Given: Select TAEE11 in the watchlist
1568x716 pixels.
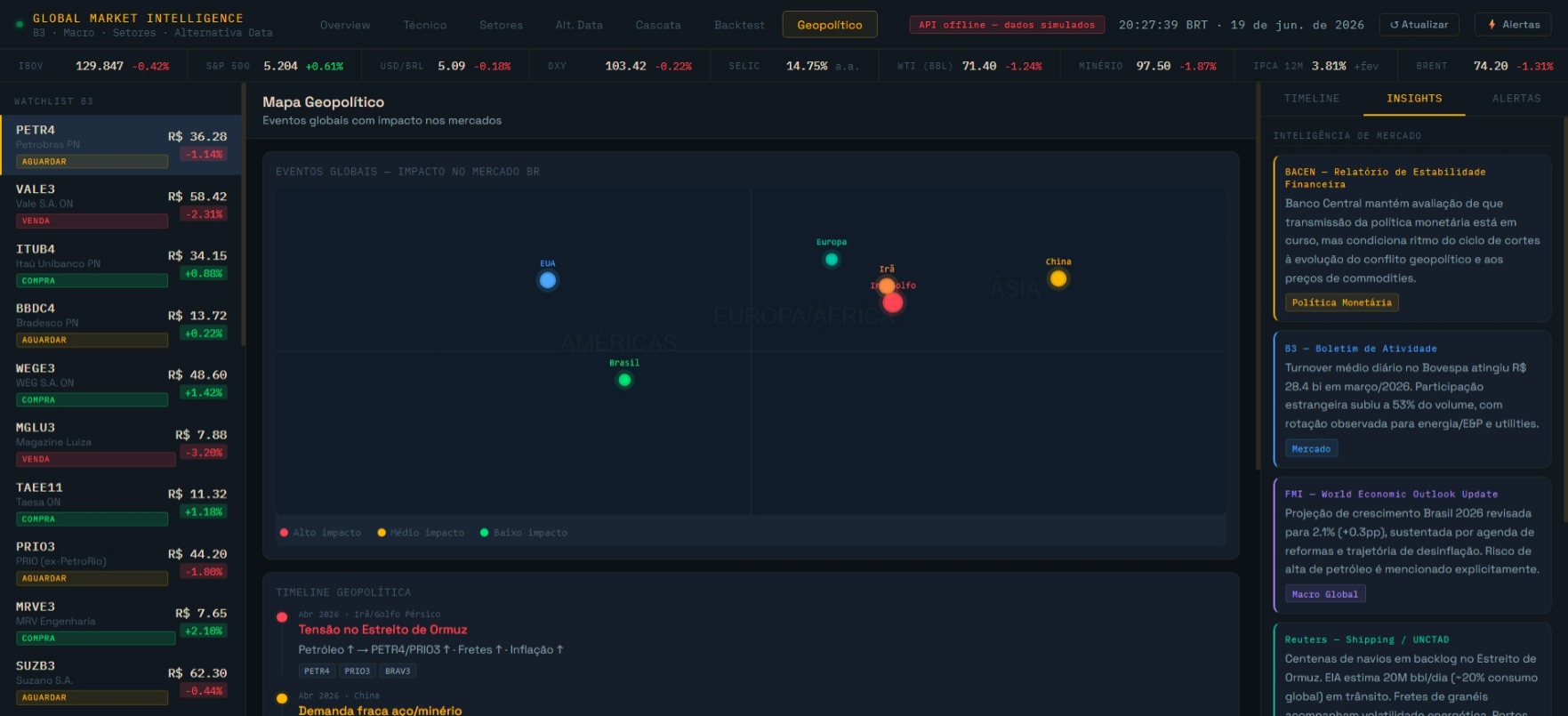Looking at the screenshot, I should (x=121, y=503).
